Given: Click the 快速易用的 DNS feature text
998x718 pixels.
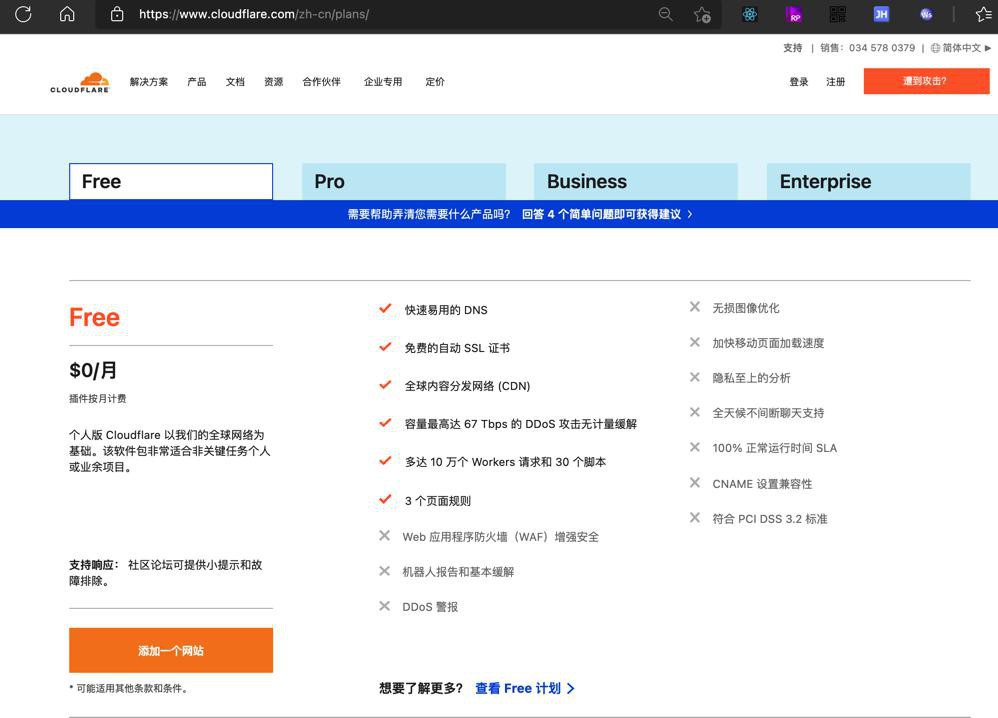Looking at the screenshot, I should tap(446, 310).
